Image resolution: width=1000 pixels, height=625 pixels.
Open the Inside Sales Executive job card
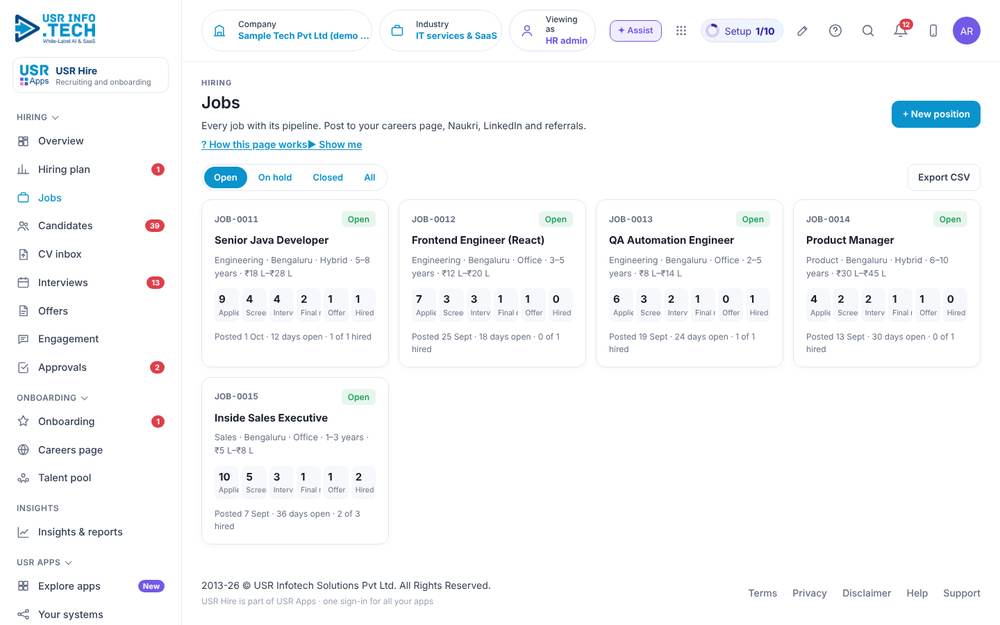tap(295, 460)
